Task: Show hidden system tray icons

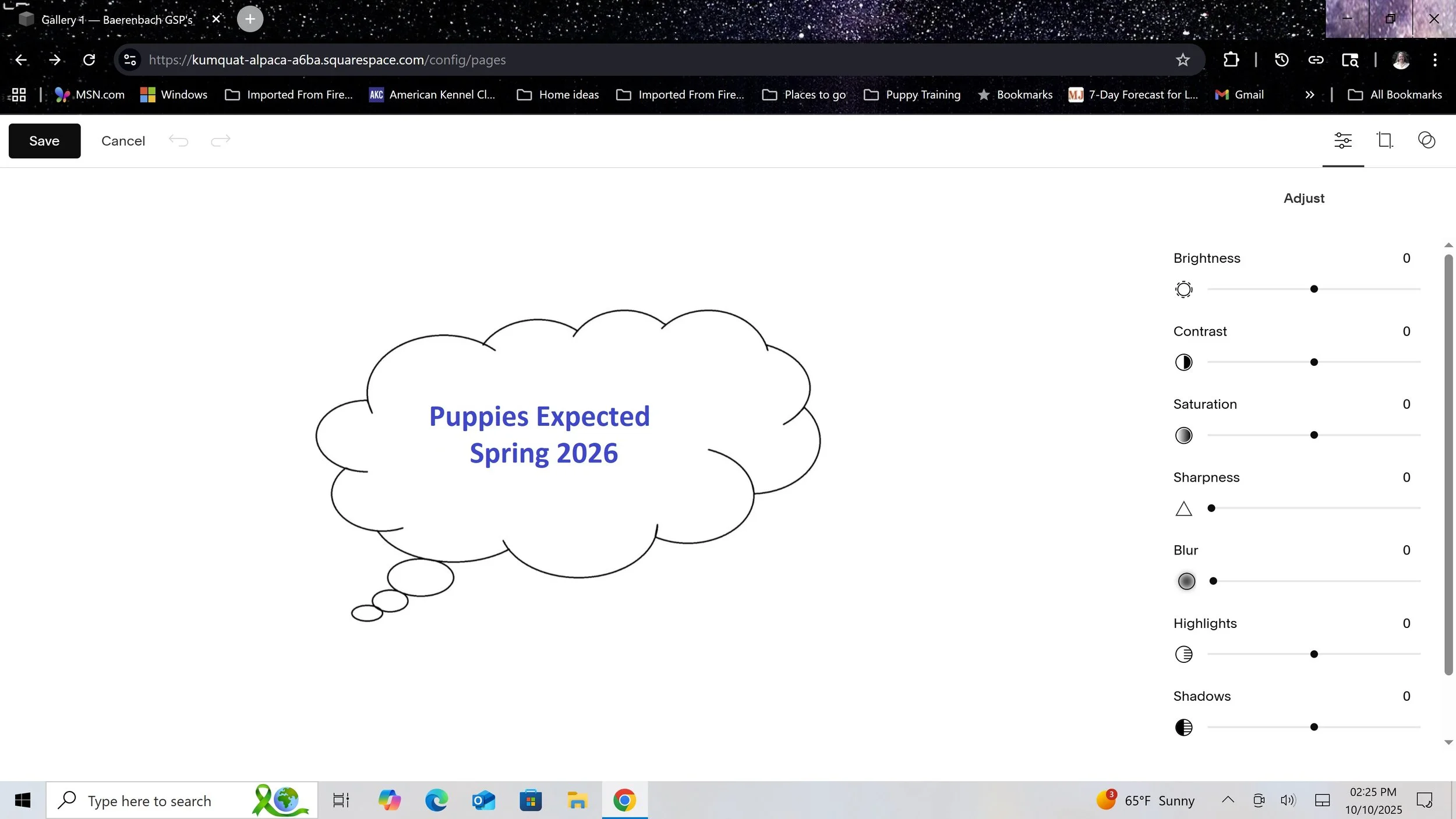Action: coord(1228,800)
